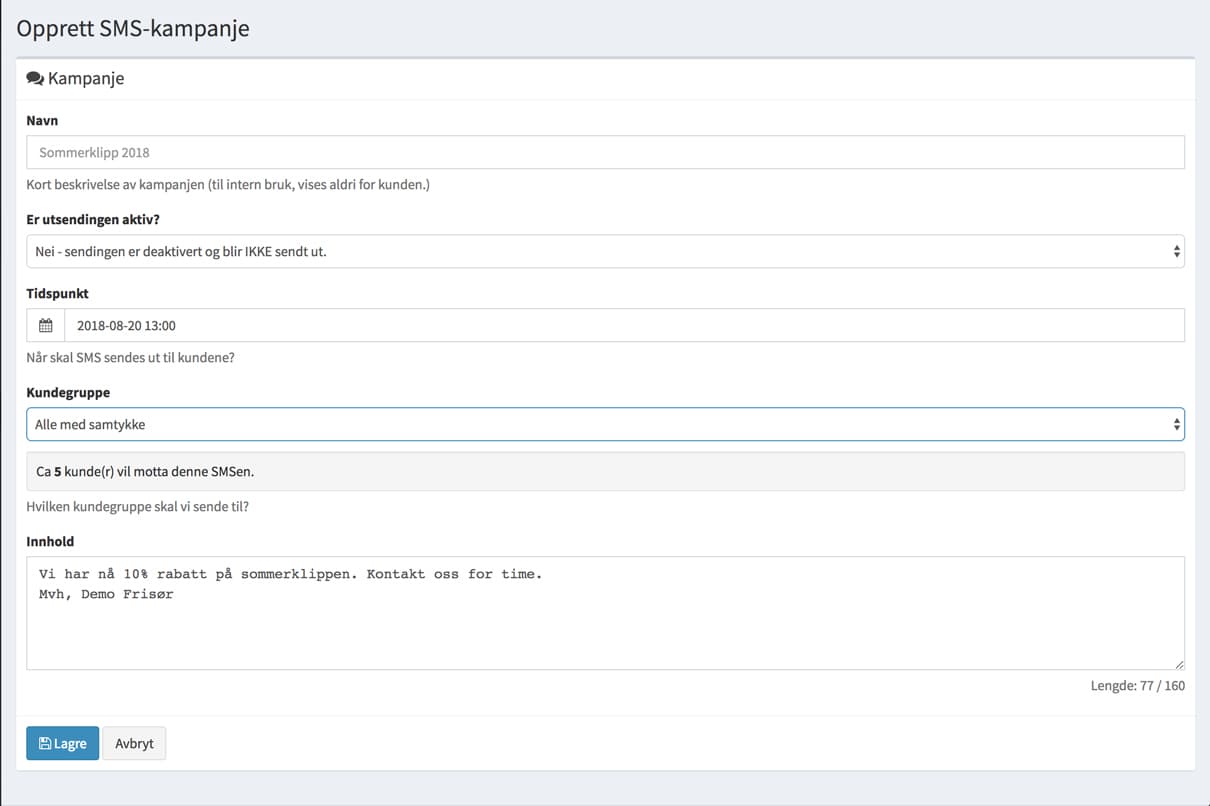The height and width of the screenshot is (806, 1210).
Task: Open the Kundegruppe dropdown showing 'Alle med samtykke'
Action: pos(605,424)
